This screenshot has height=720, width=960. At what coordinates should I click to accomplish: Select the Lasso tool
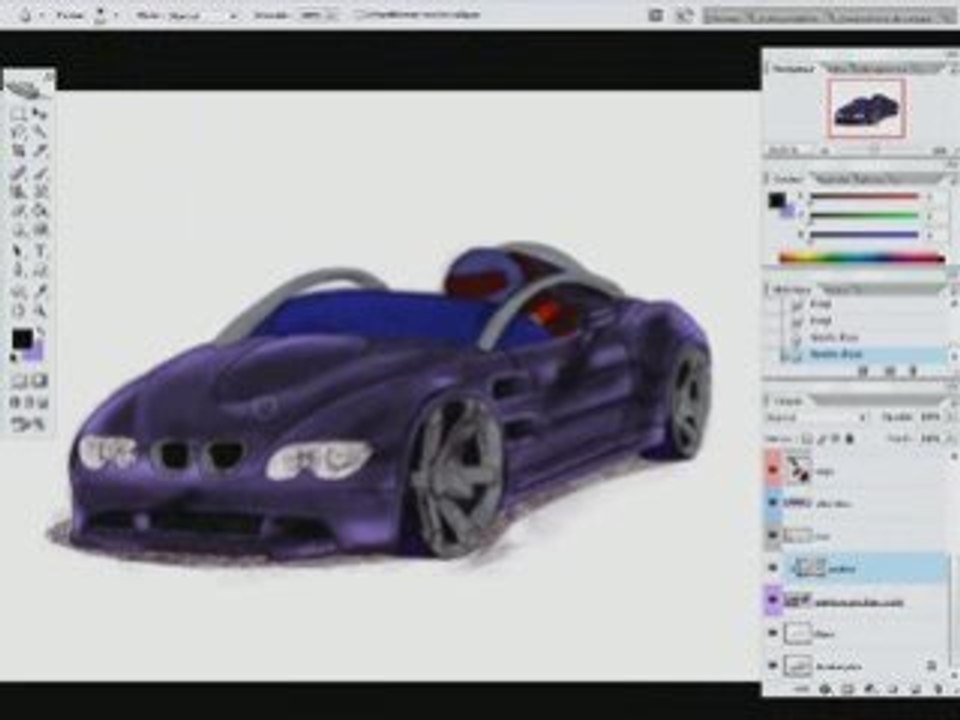pyautogui.click(x=19, y=132)
